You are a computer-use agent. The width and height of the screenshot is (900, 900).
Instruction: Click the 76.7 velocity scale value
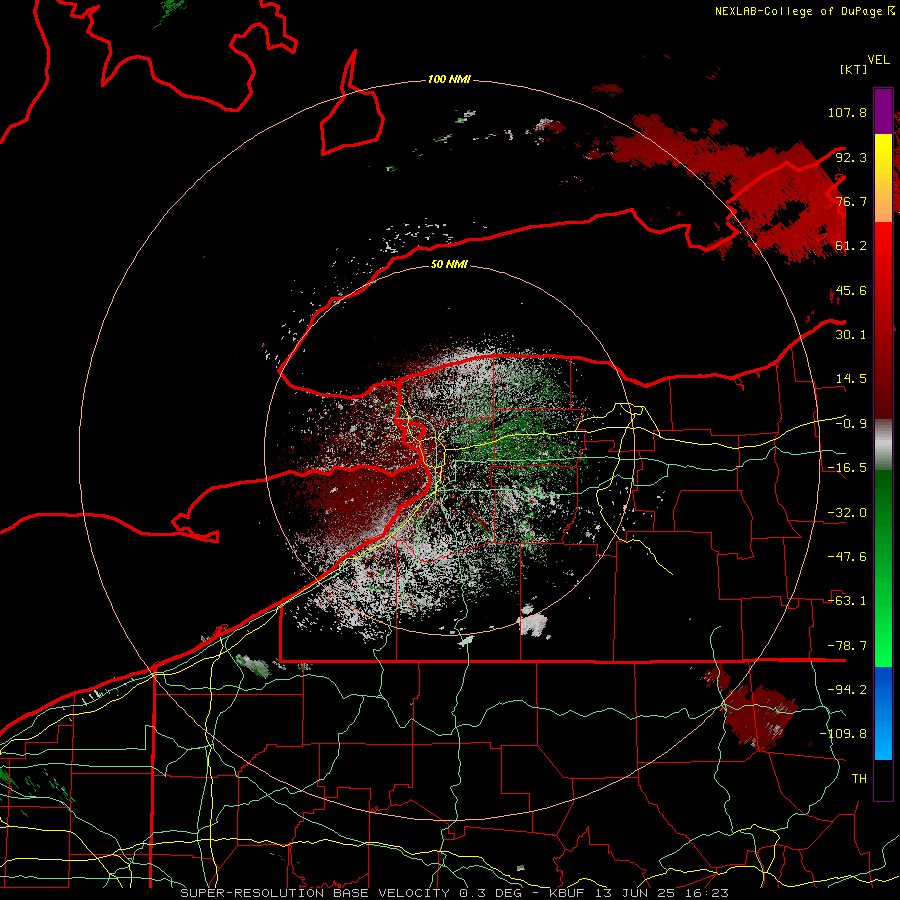pyautogui.click(x=851, y=201)
